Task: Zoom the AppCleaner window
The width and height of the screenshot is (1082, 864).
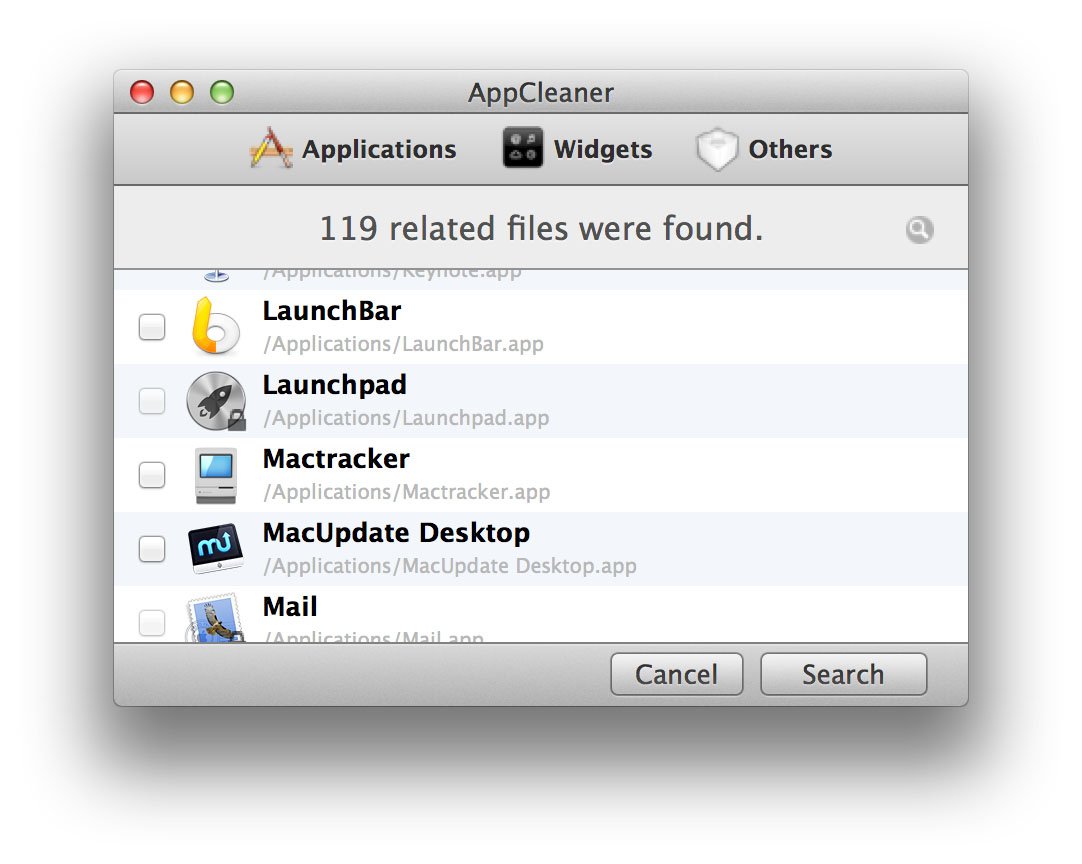Action: click(x=222, y=92)
